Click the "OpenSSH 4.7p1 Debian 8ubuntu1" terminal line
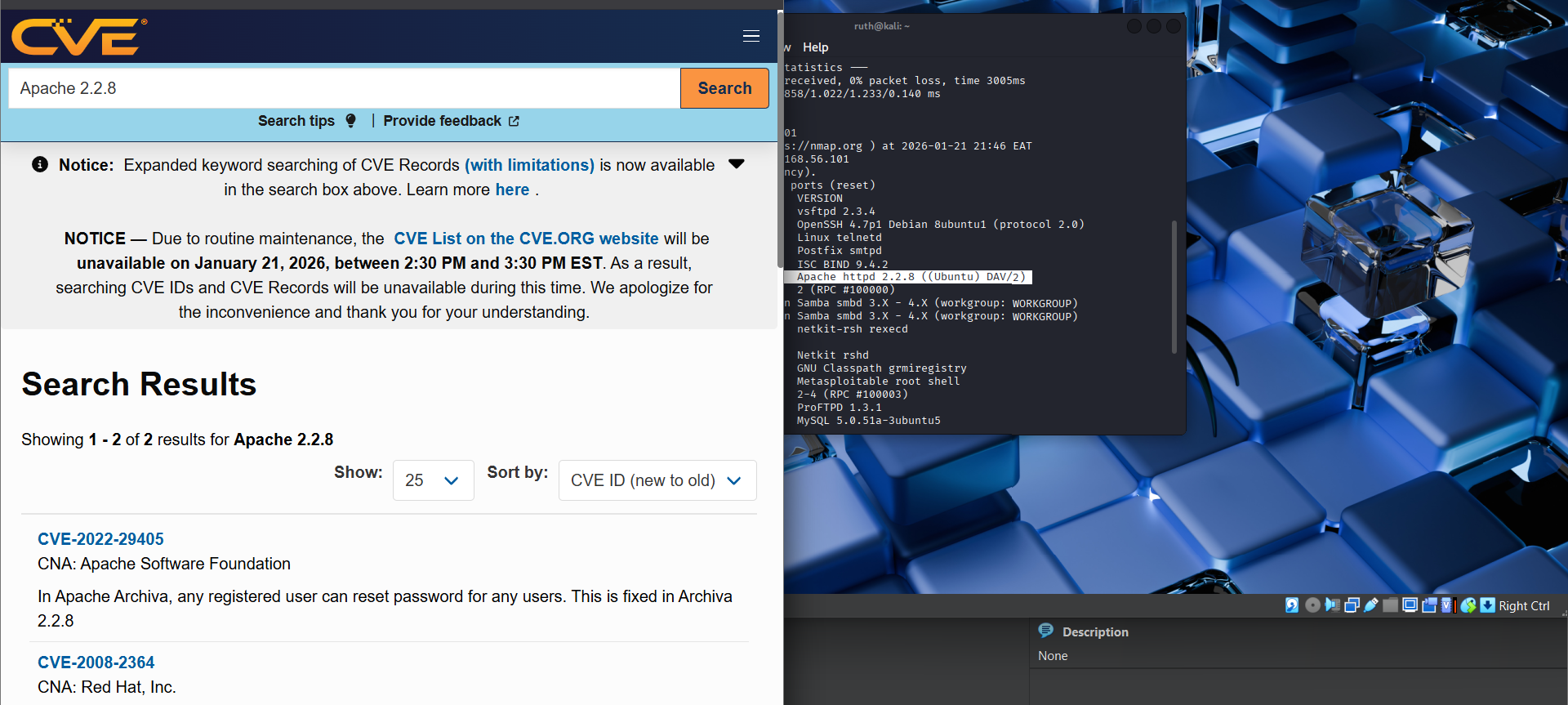Screen dimensions: 1568x705 point(941,225)
